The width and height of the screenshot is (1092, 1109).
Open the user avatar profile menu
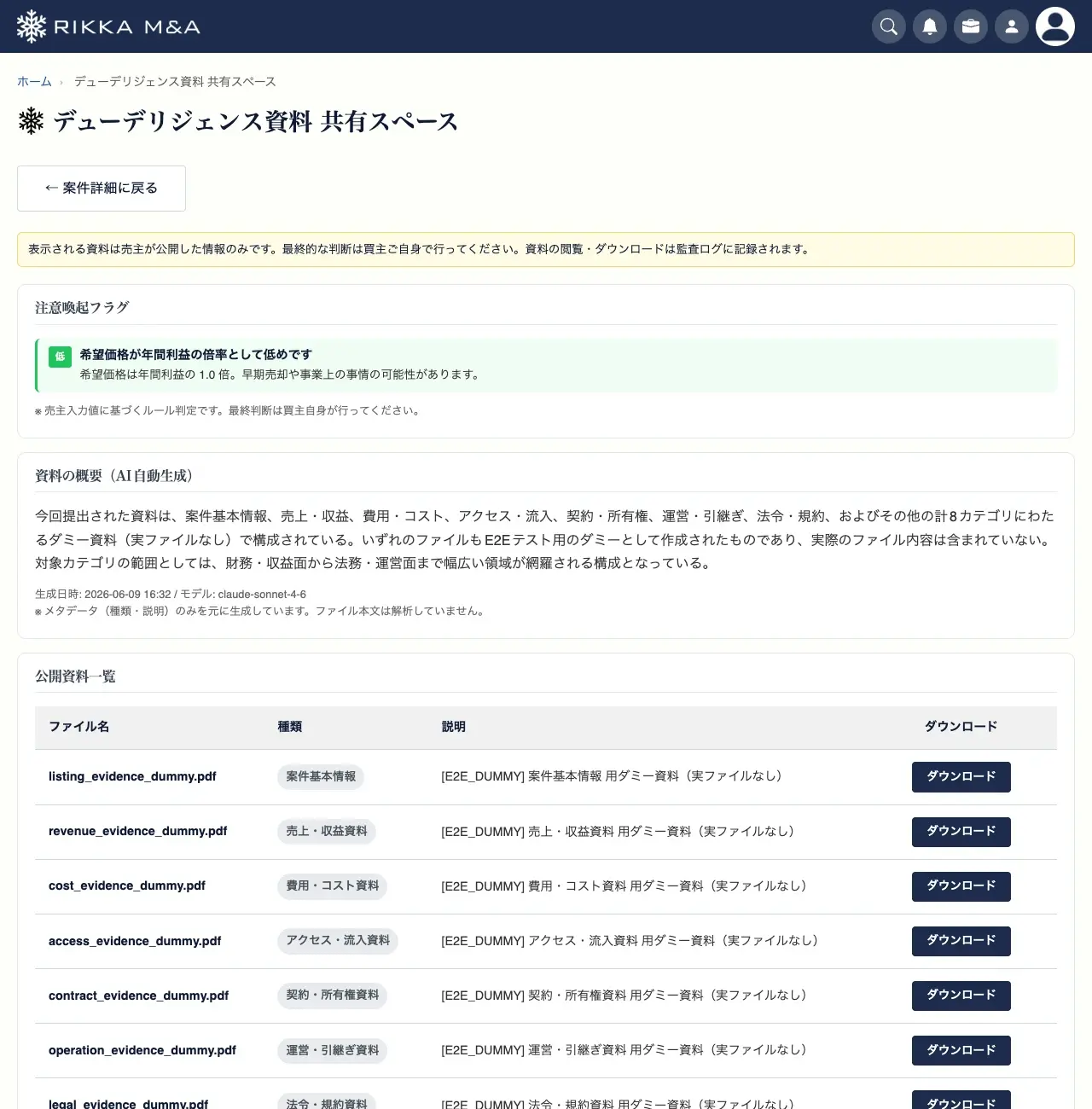click(x=1055, y=26)
